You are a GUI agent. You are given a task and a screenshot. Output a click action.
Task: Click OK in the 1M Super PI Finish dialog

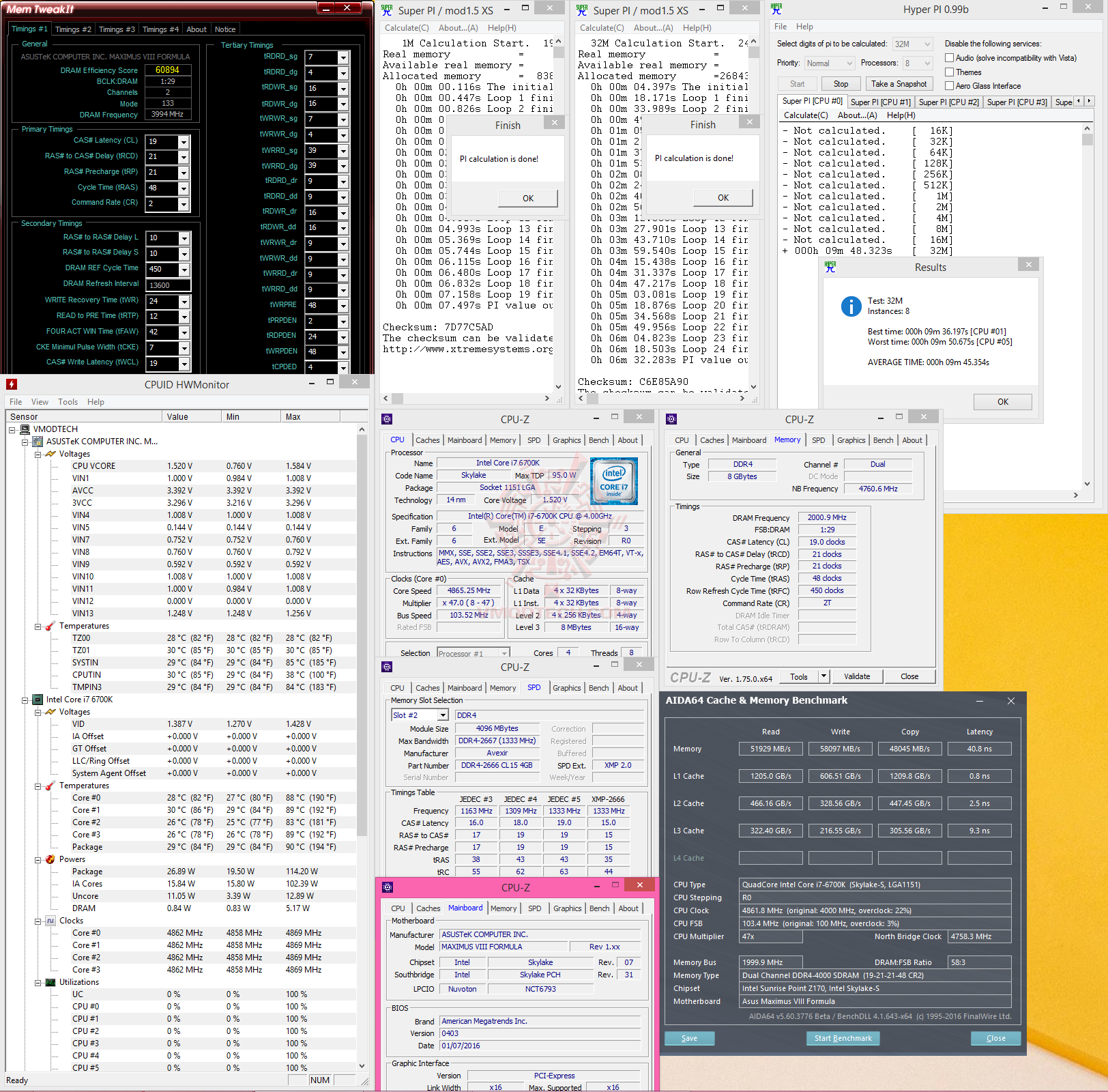tap(528, 198)
